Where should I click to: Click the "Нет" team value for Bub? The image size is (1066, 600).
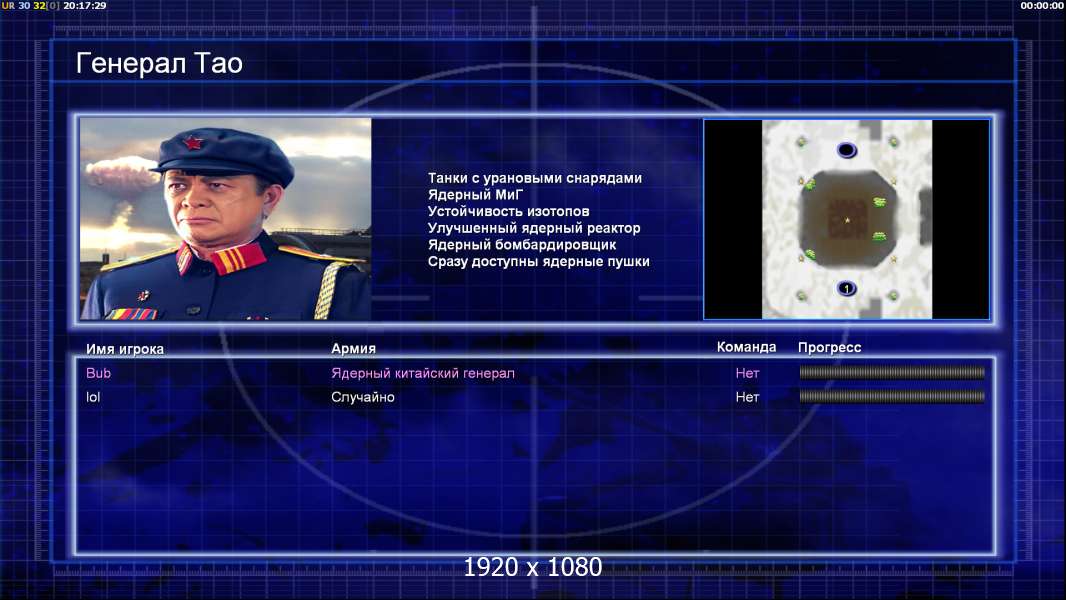point(747,373)
